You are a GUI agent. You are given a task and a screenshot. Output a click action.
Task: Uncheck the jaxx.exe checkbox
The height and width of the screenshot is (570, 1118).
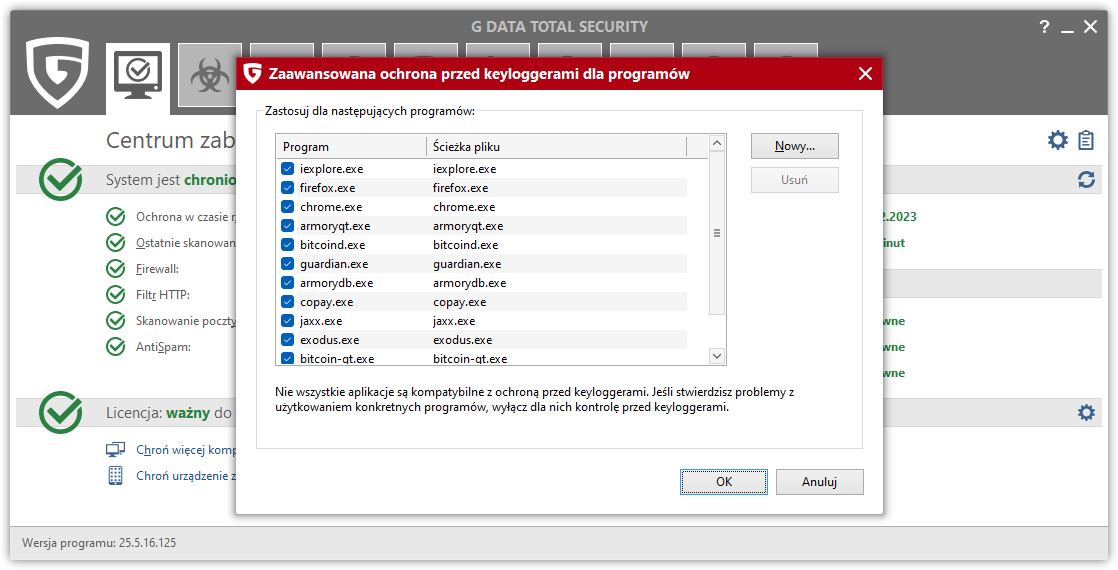[x=287, y=321]
